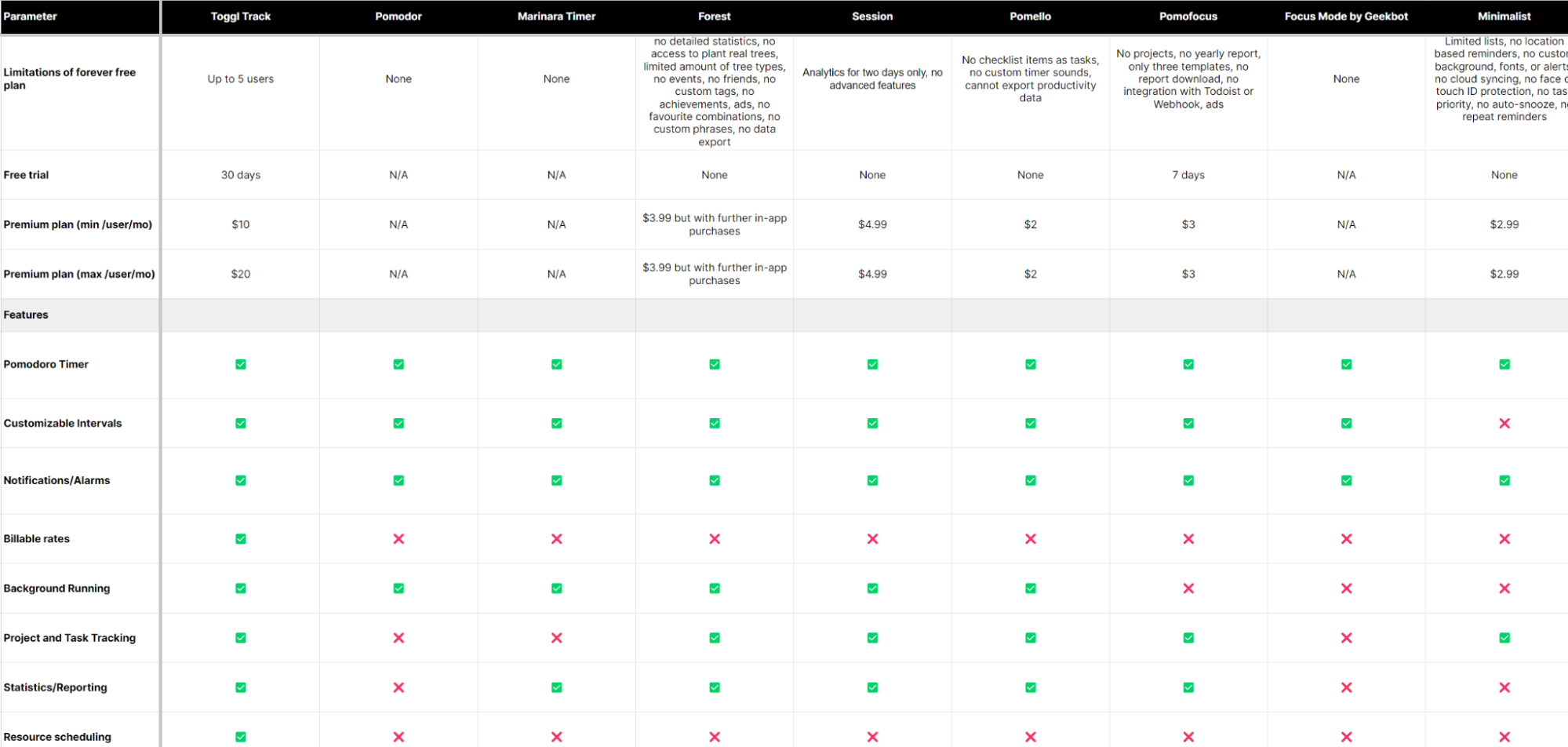
Task: Select Session's Notifications/Alarms green checkmark
Action: tap(872, 480)
